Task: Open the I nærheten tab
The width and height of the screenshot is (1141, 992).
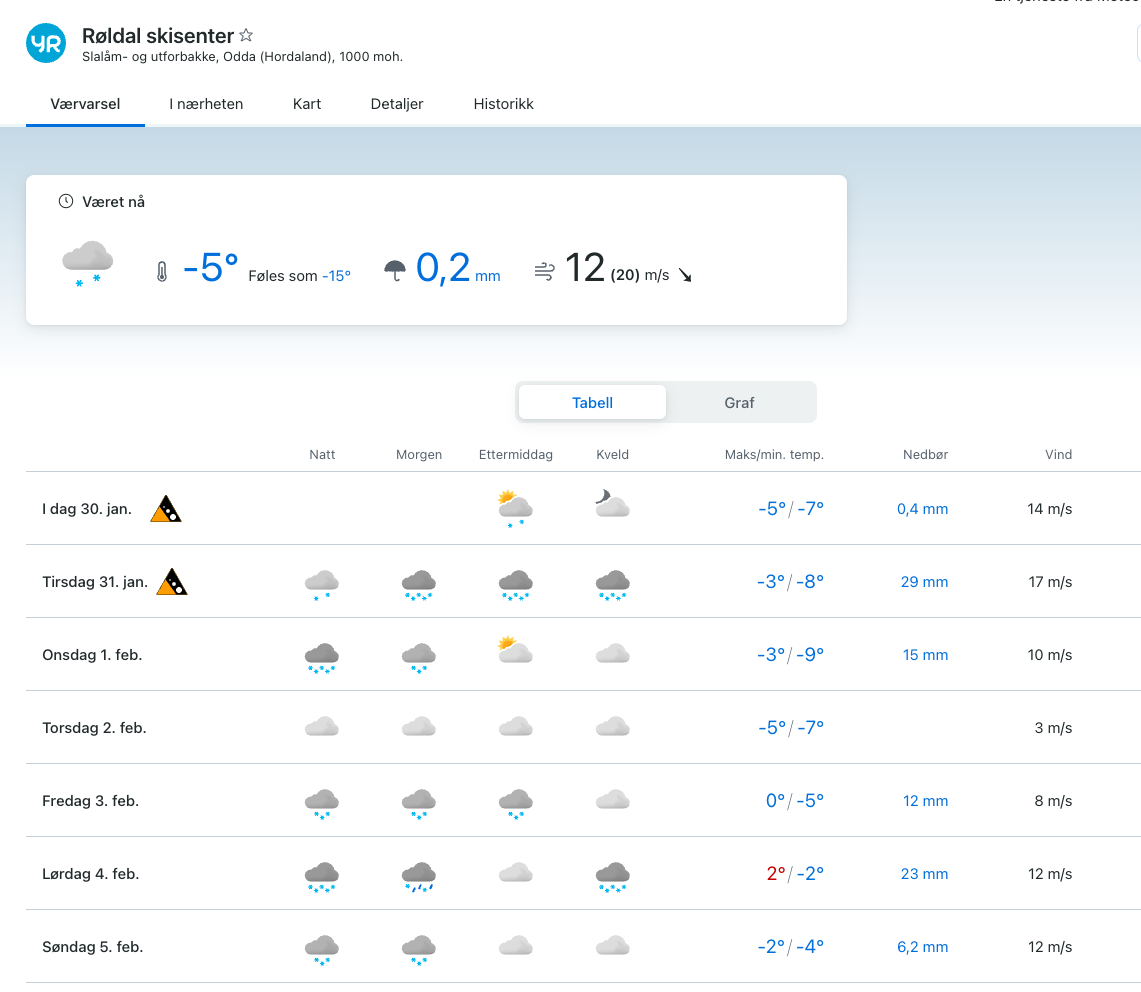Action: [206, 104]
